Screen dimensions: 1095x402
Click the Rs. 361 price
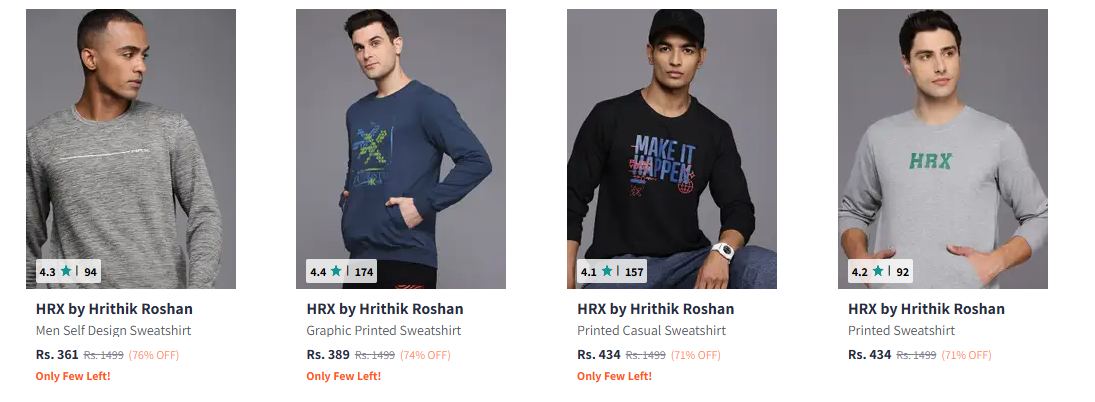57,355
